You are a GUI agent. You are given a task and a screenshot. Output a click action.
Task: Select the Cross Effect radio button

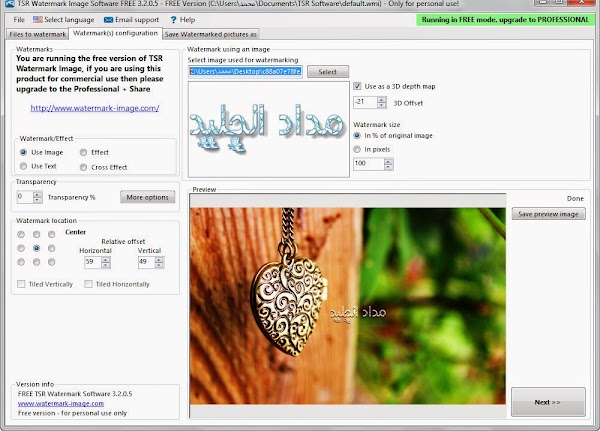pos(83,167)
